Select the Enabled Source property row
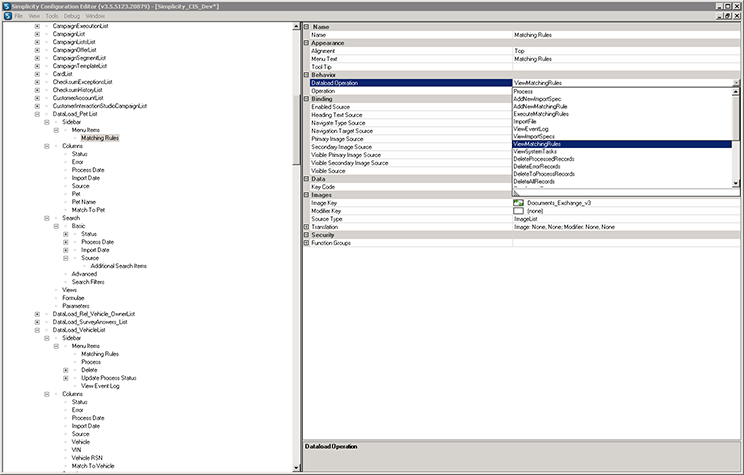The image size is (744, 475). pos(411,107)
